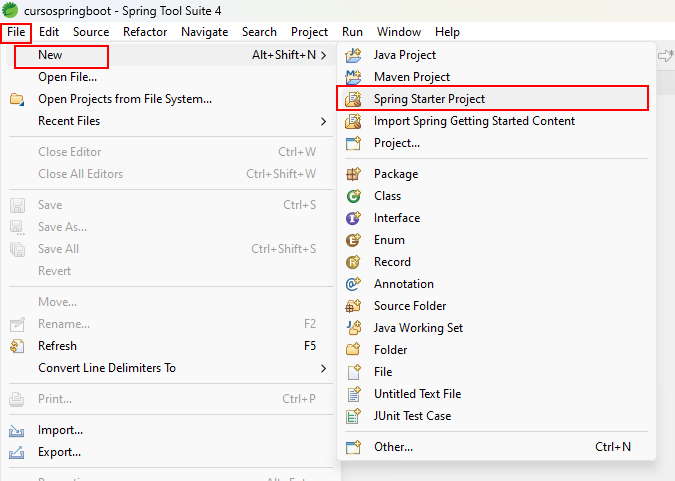Open the Source menu
This screenshot has width=675, height=481.
(91, 32)
